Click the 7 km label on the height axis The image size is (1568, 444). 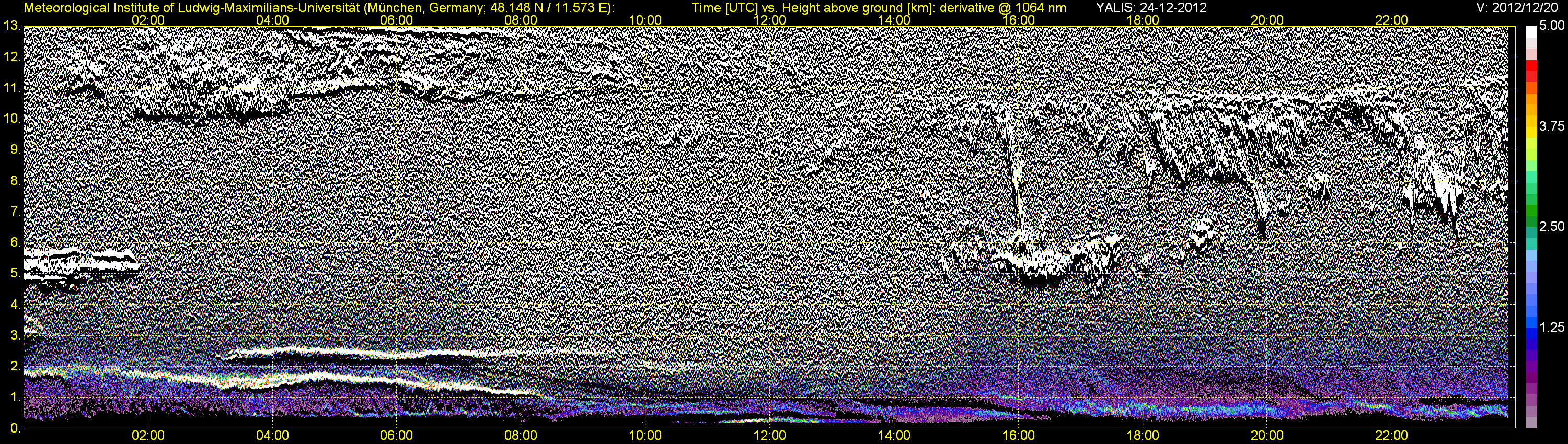15,212
